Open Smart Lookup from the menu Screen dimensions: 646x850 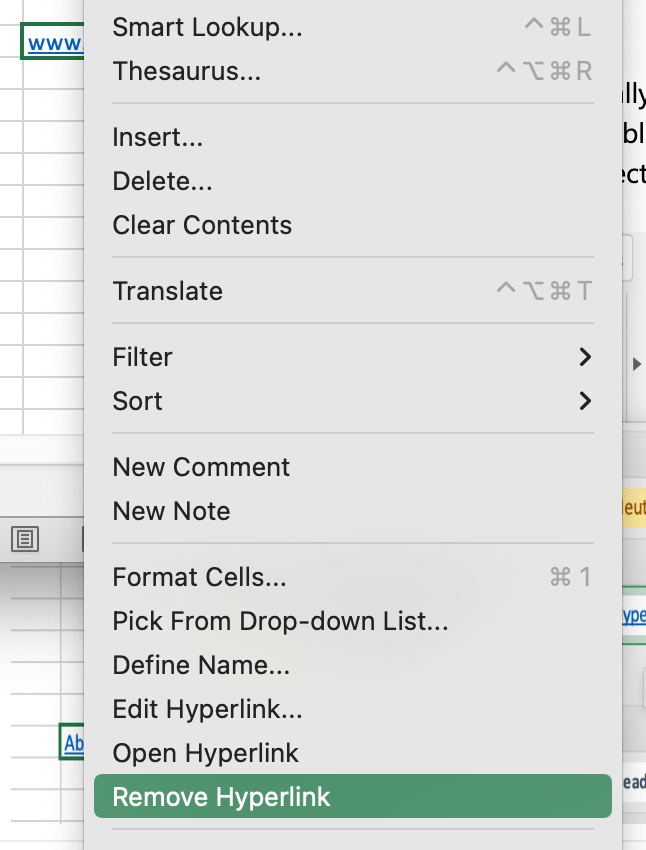[x=207, y=27]
